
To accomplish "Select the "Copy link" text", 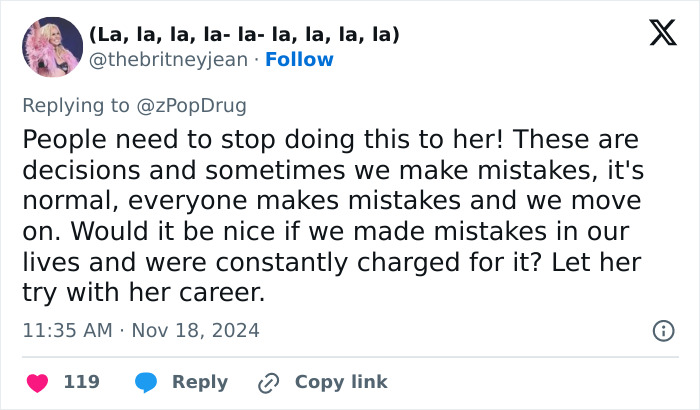I will click(341, 382).
